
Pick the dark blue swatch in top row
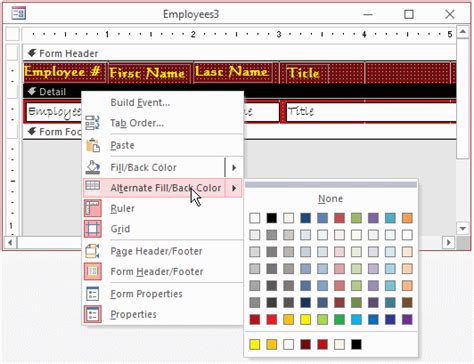pos(305,218)
